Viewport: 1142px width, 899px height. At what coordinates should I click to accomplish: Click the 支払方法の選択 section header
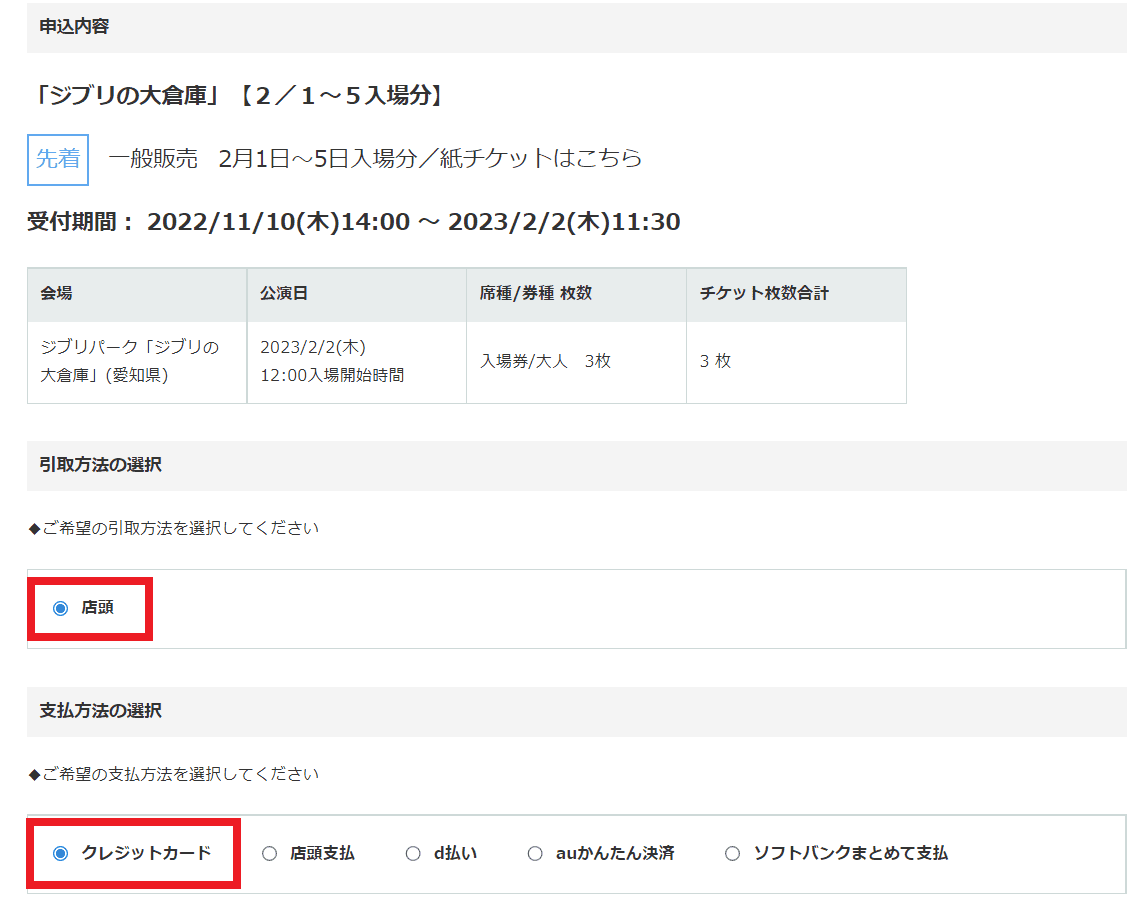pos(100,711)
